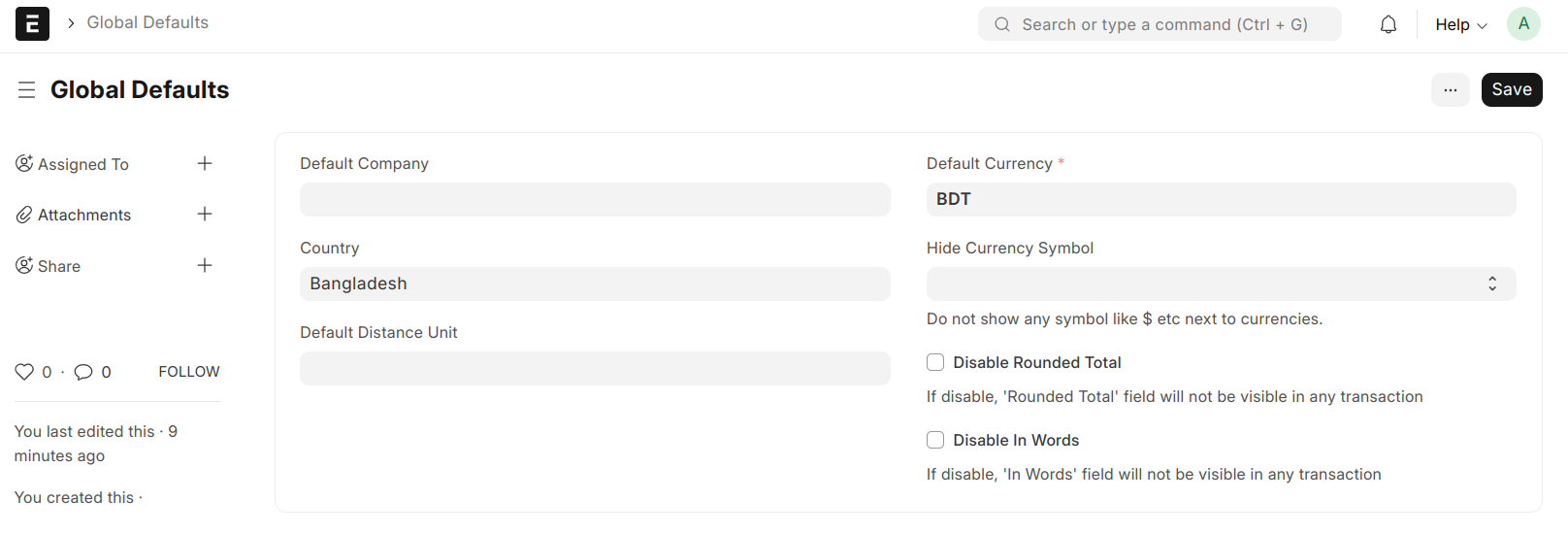Toggle the sidebar hamburger icon

(x=26, y=89)
